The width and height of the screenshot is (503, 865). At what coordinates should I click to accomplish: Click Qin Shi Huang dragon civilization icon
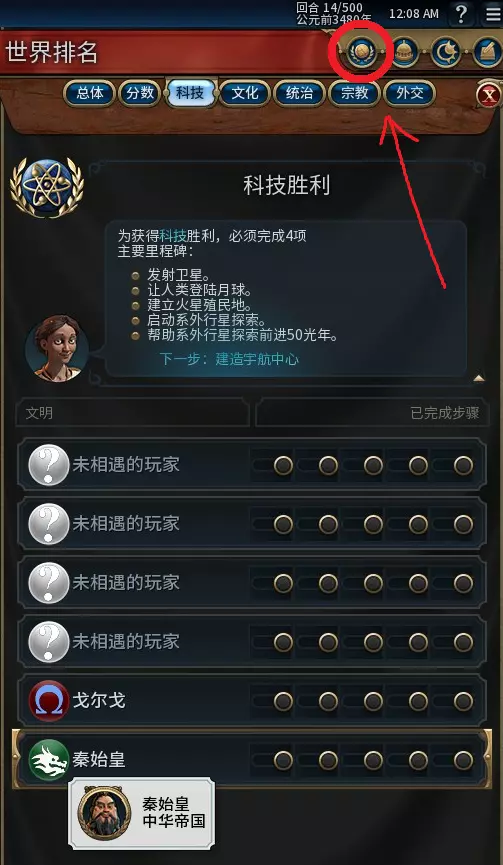tap(49, 760)
